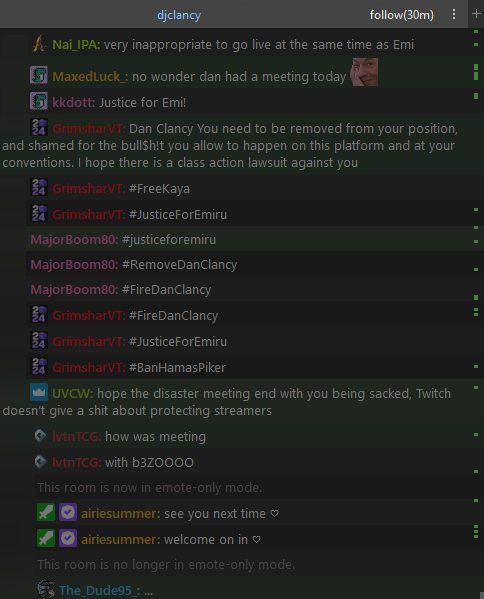The width and height of the screenshot is (484, 599).
Task: Click purple verified badge on 'welcome on in'
Action: 68,538
